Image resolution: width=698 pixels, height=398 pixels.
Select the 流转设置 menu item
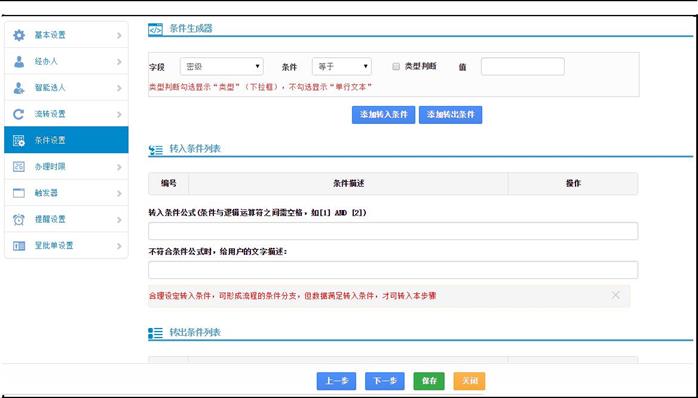click(66, 114)
